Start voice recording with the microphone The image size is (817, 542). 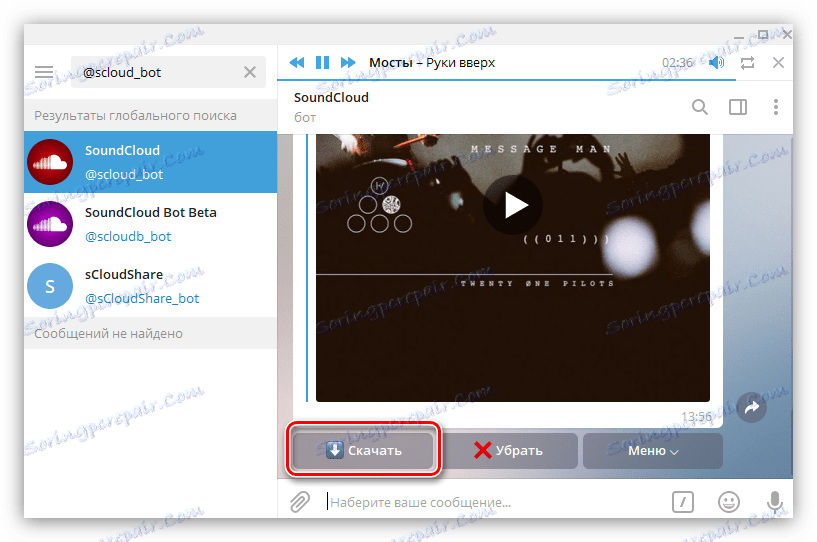coord(775,502)
